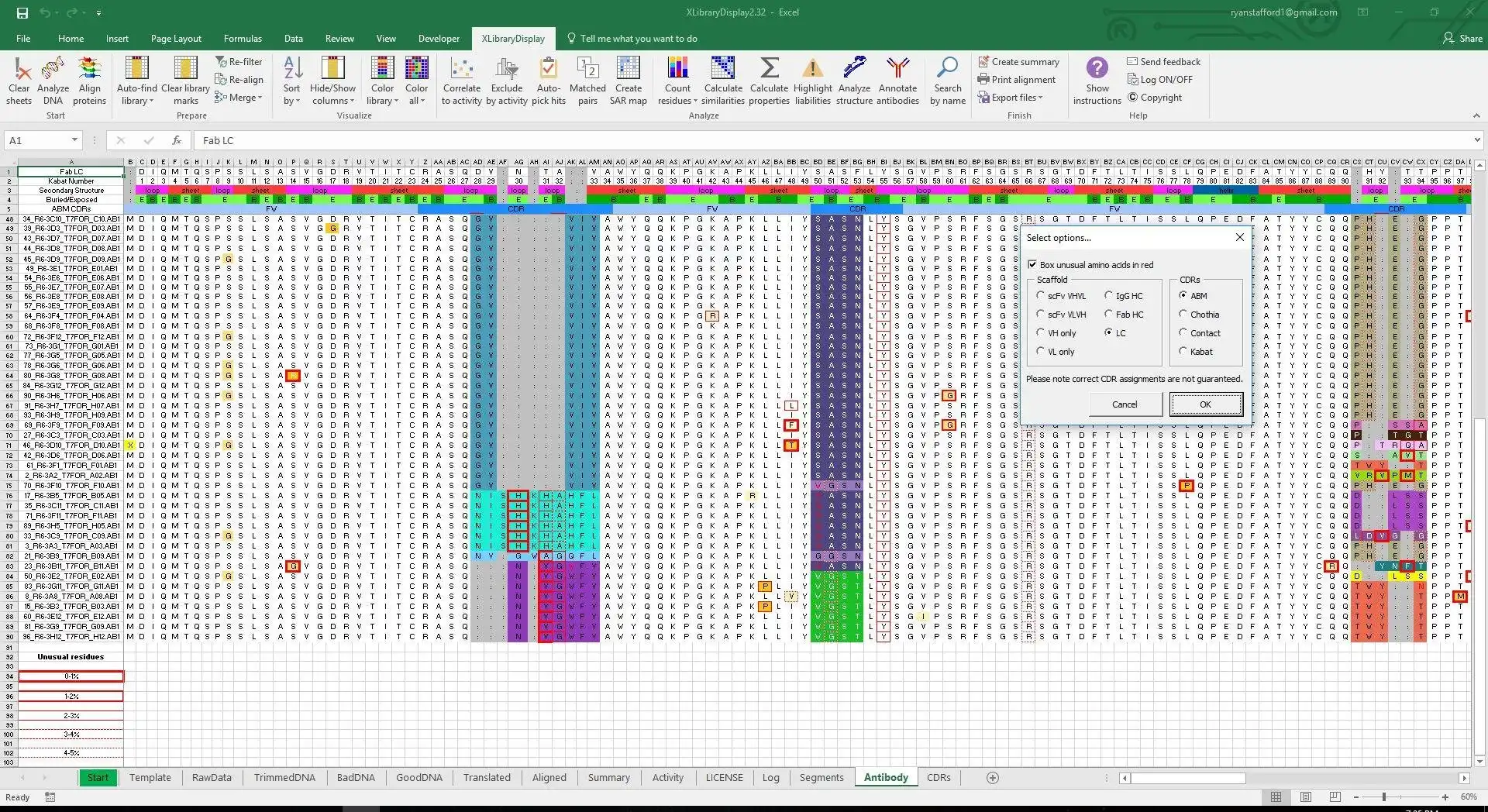Click the zoom in plus button
This screenshot has height=812, width=1488.
(x=1445, y=797)
